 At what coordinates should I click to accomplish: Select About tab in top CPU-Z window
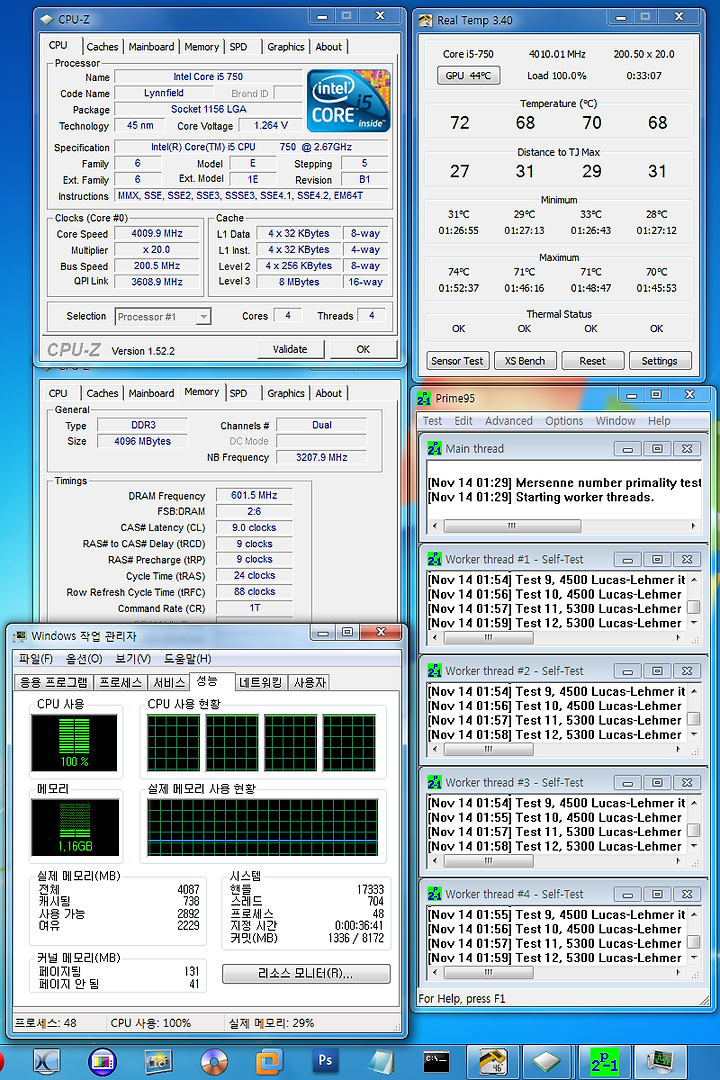click(329, 47)
